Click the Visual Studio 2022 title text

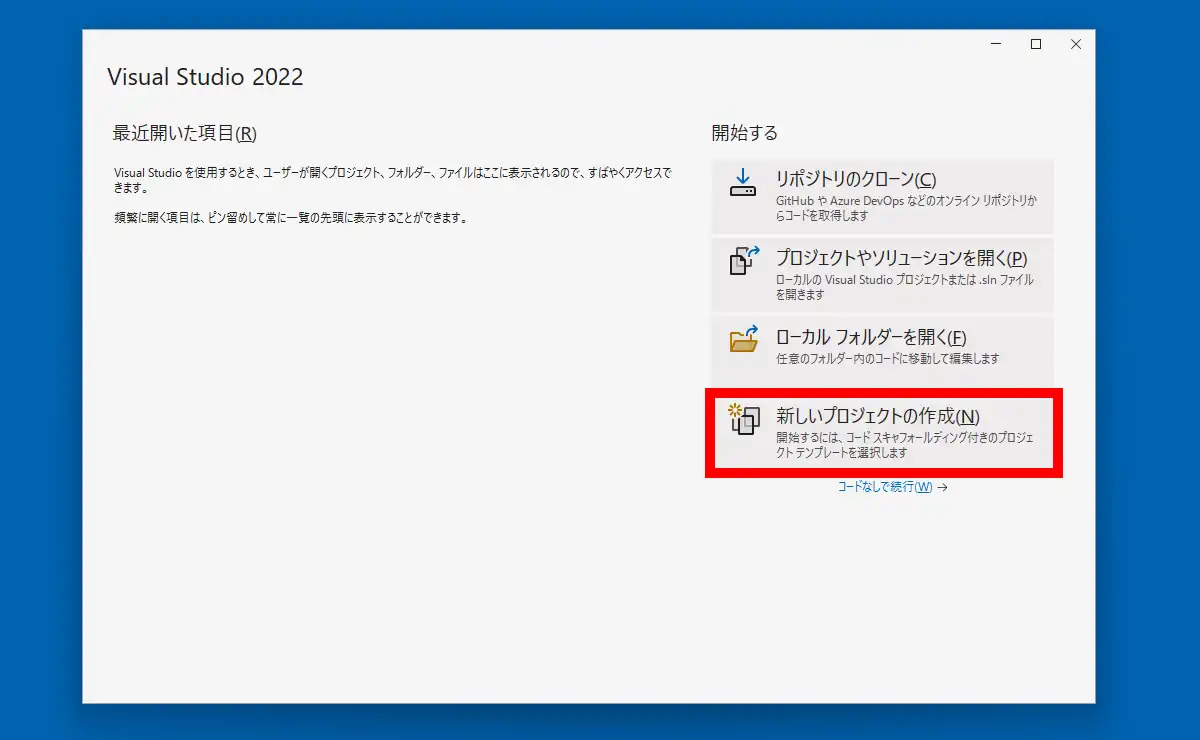point(205,77)
